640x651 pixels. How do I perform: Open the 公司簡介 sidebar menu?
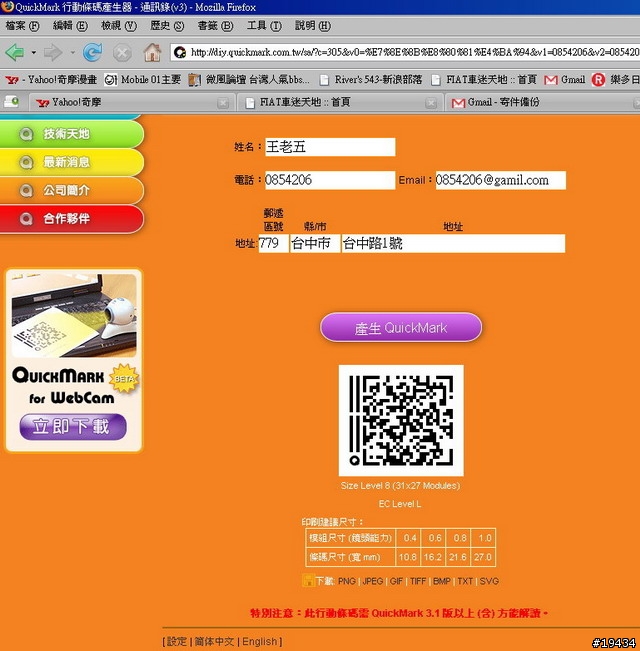coord(71,190)
